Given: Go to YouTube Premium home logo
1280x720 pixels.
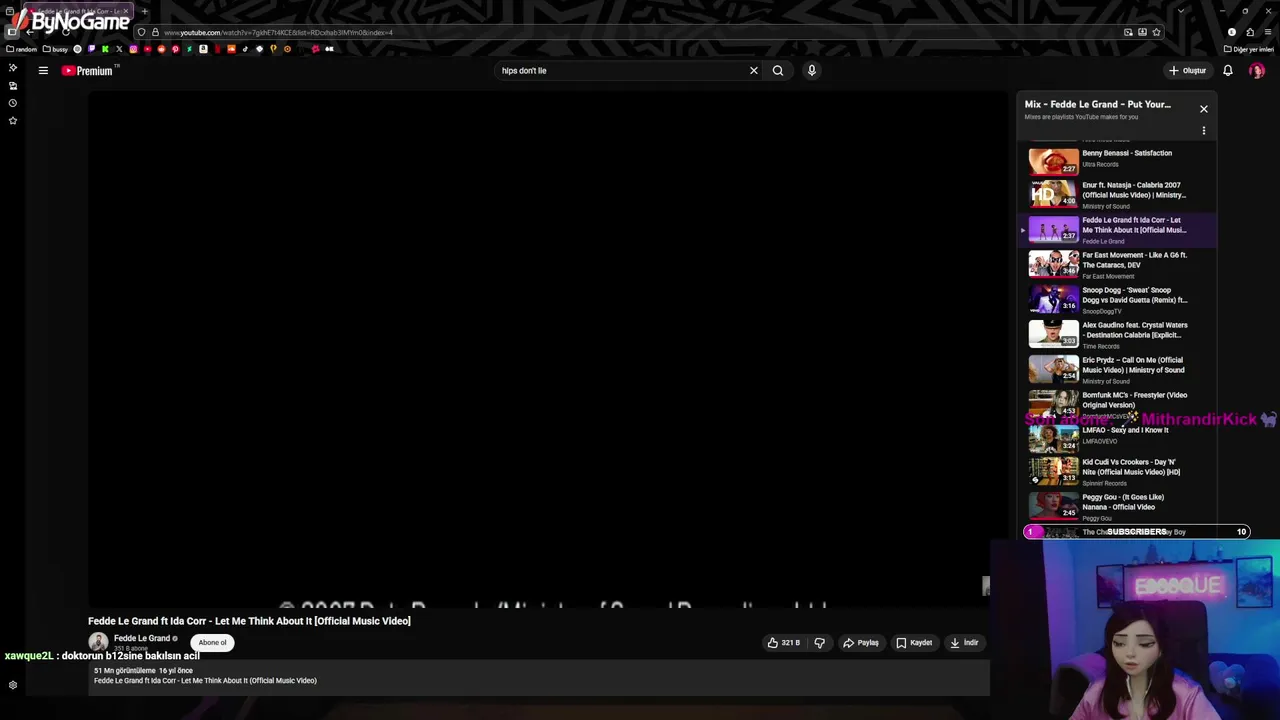Looking at the screenshot, I should (88, 70).
